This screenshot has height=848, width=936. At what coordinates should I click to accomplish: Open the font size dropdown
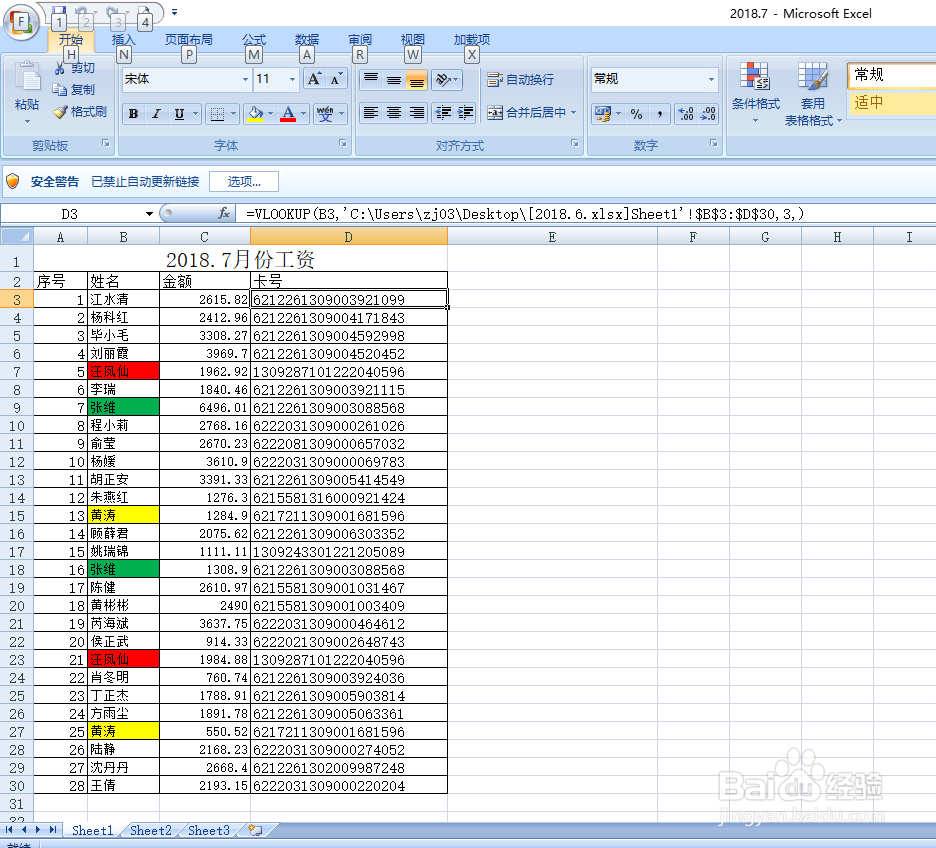coord(292,79)
